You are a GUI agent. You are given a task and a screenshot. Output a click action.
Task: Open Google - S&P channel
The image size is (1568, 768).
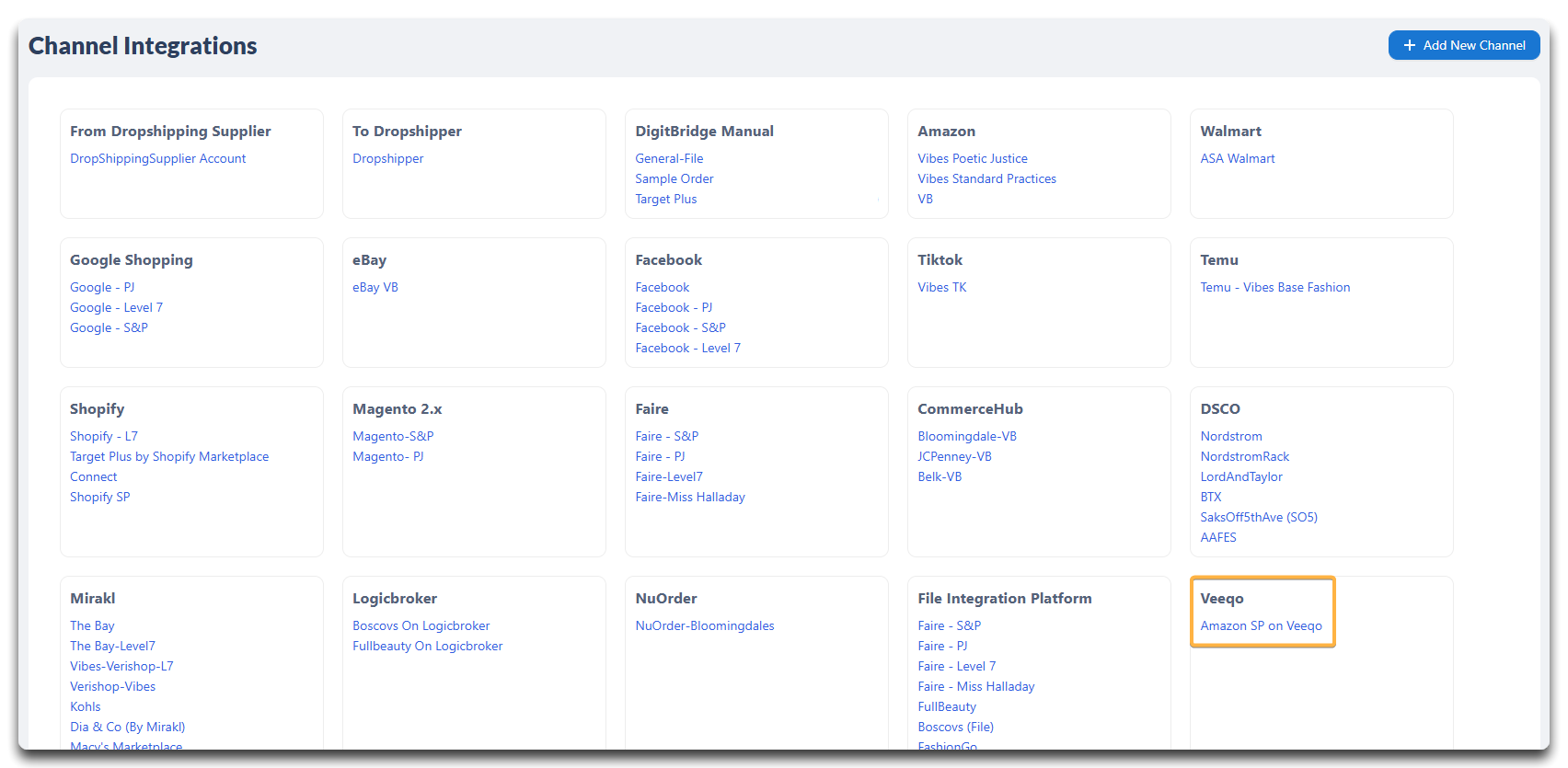110,327
